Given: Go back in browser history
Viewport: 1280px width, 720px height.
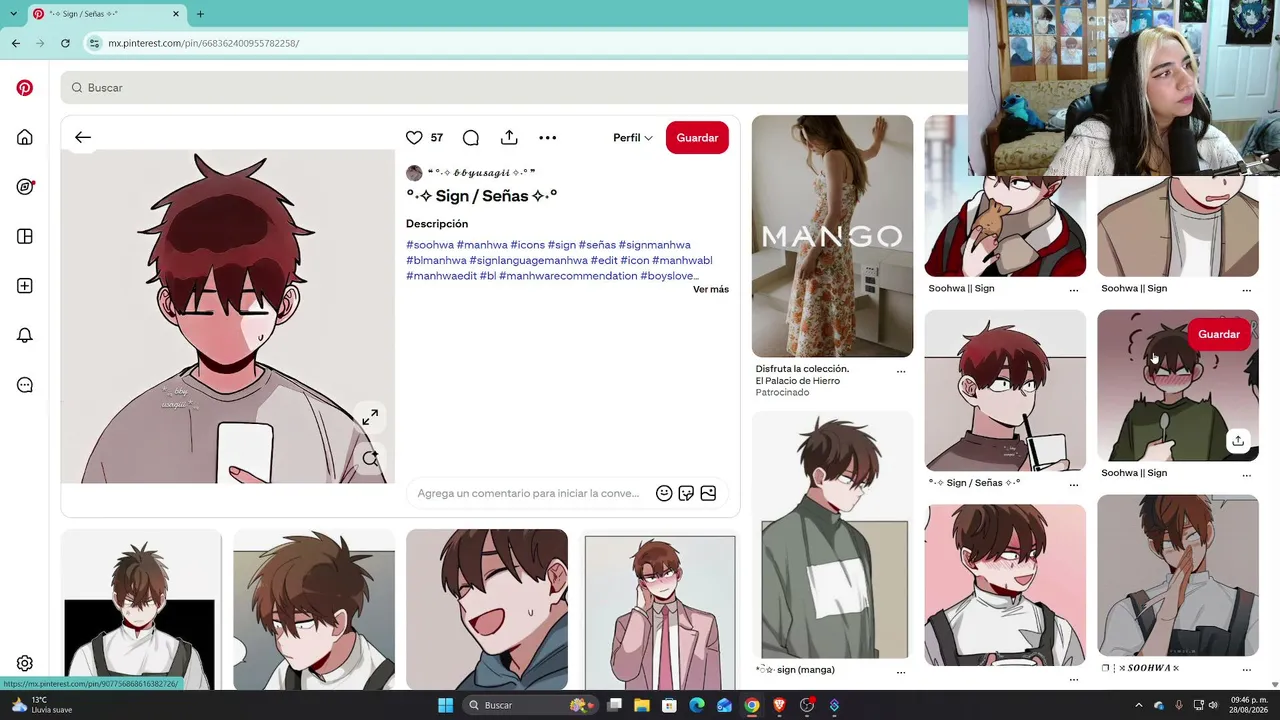Looking at the screenshot, I should [x=16, y=43].
